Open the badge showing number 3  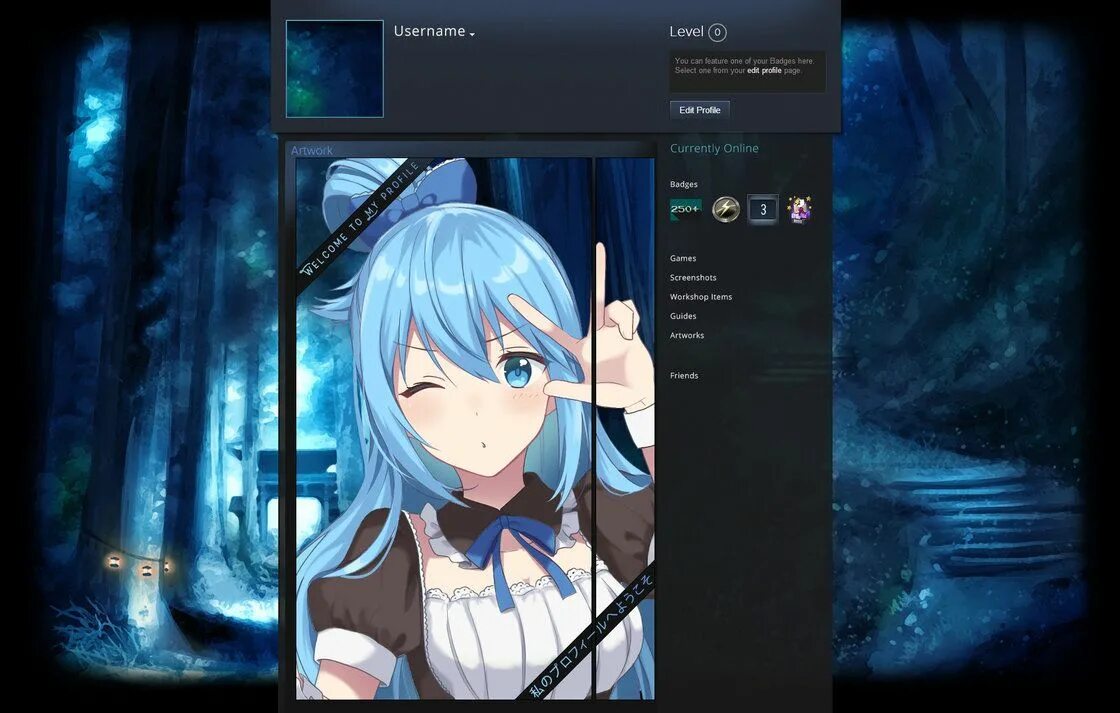pos(763,209)
